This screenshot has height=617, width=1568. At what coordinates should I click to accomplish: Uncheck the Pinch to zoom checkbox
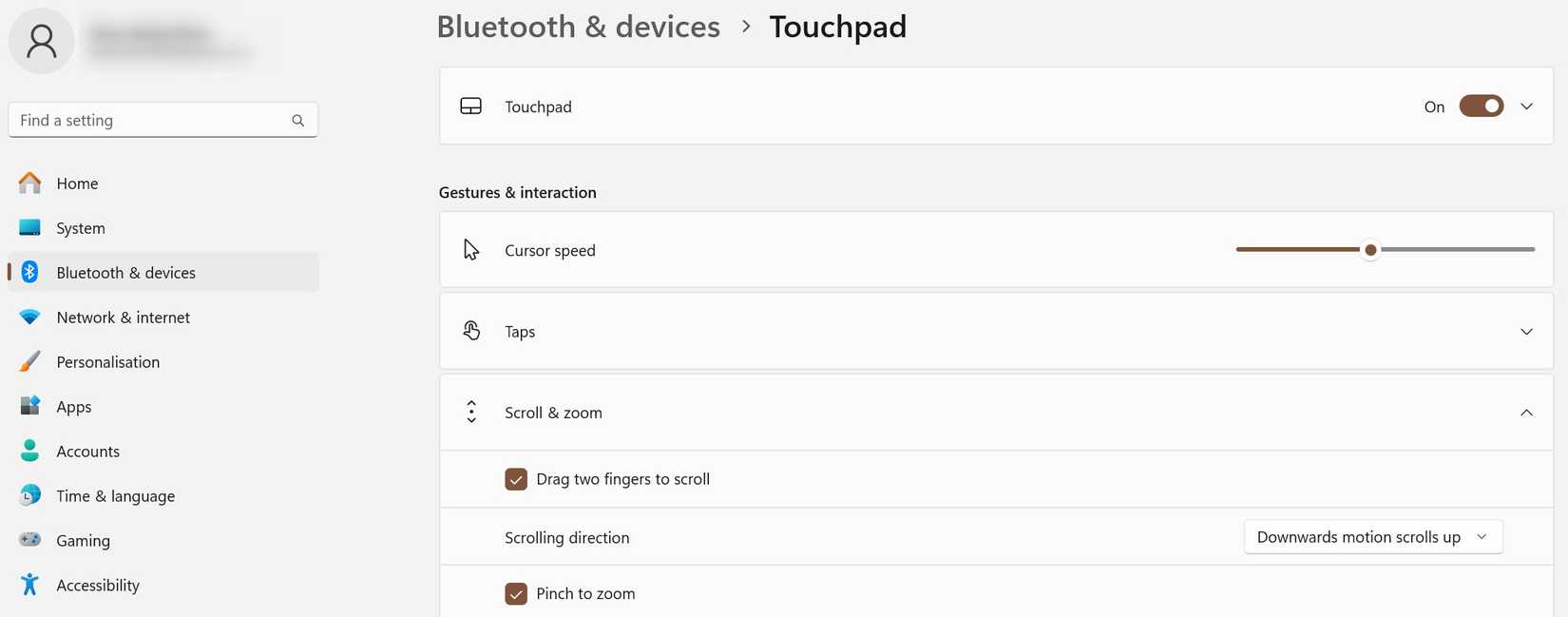click(516, 594)
